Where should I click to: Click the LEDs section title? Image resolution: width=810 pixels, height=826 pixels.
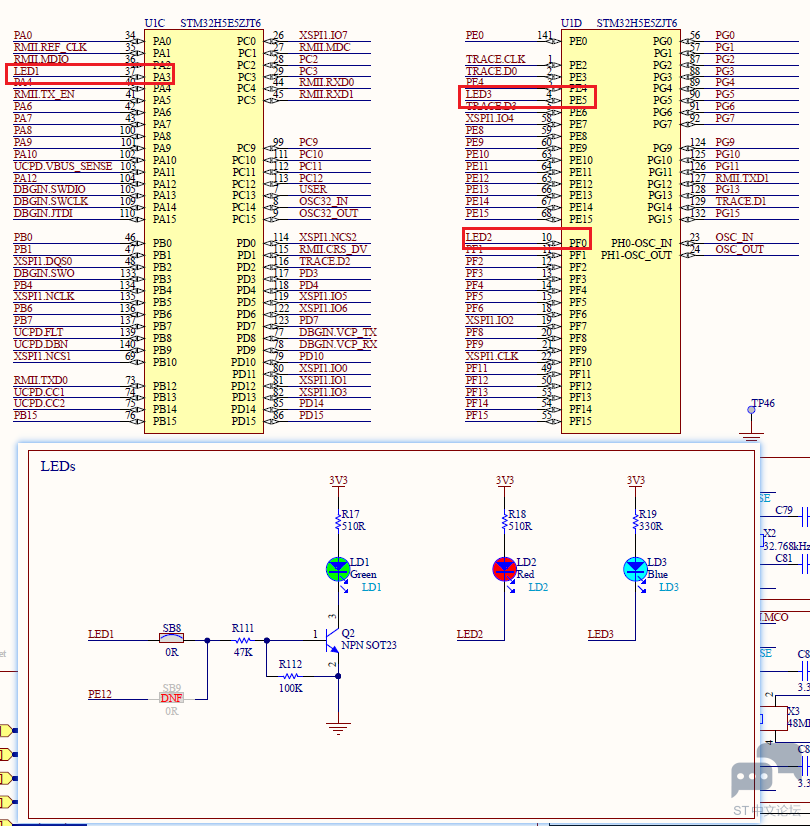(x=58, y=466)
